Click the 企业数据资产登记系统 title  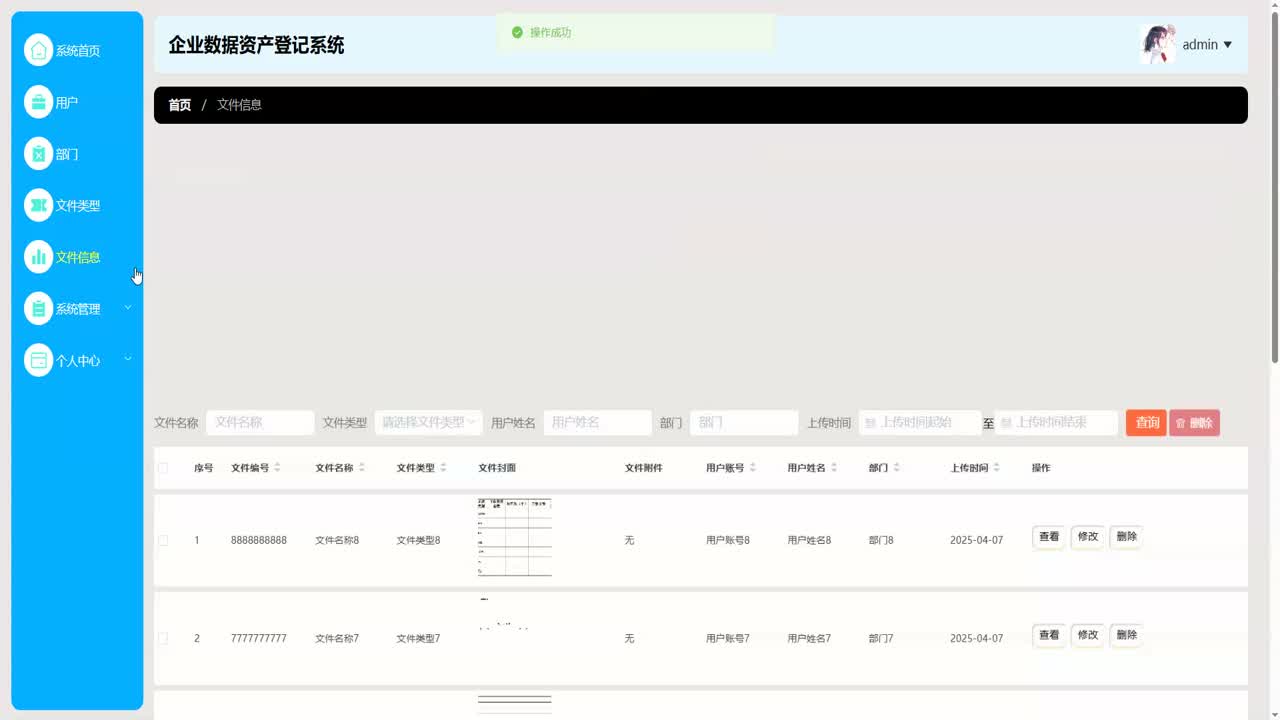click(x=256, y=45)
